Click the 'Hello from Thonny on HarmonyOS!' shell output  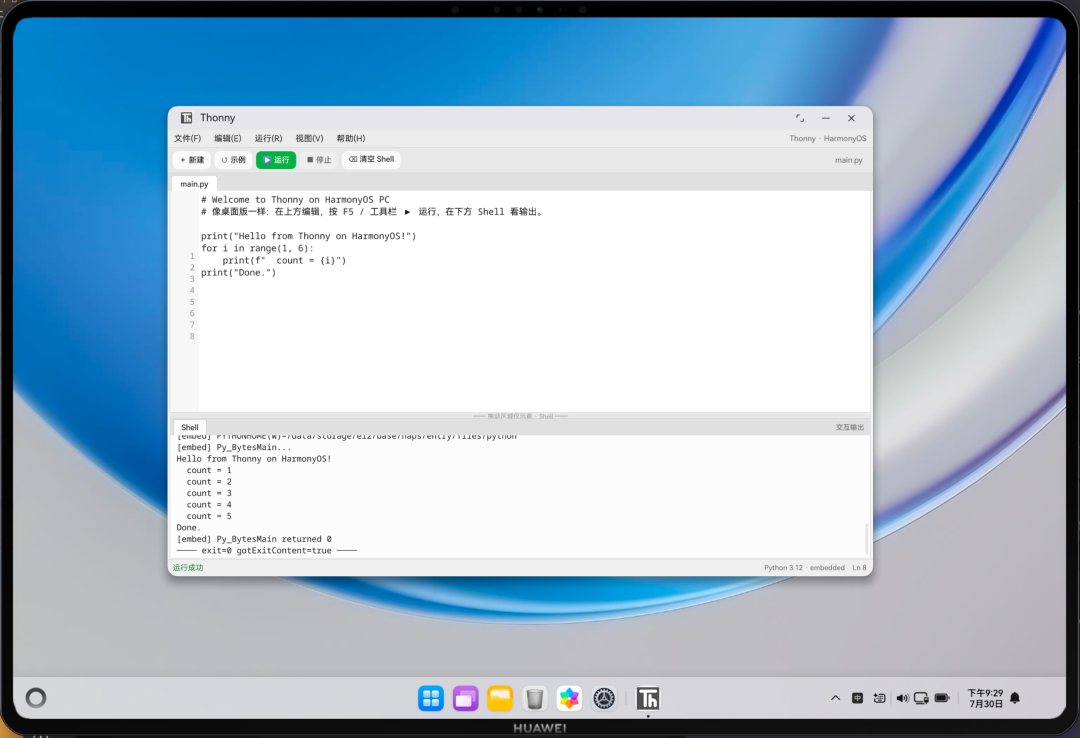(253, 459)
